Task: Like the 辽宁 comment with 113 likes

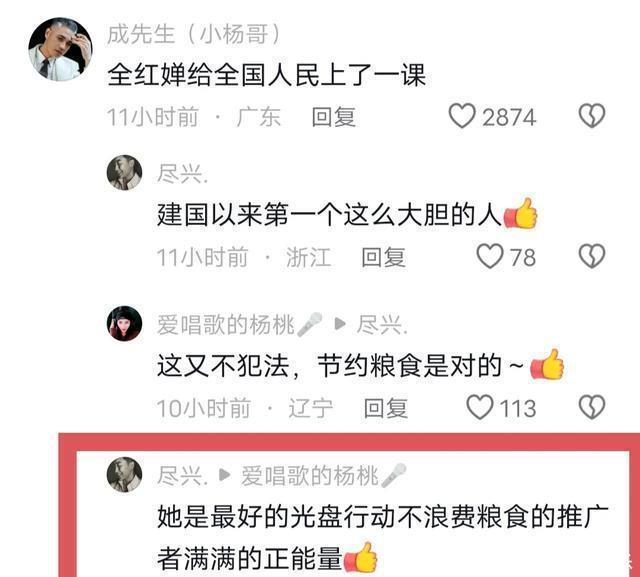Action: [480, 407]
